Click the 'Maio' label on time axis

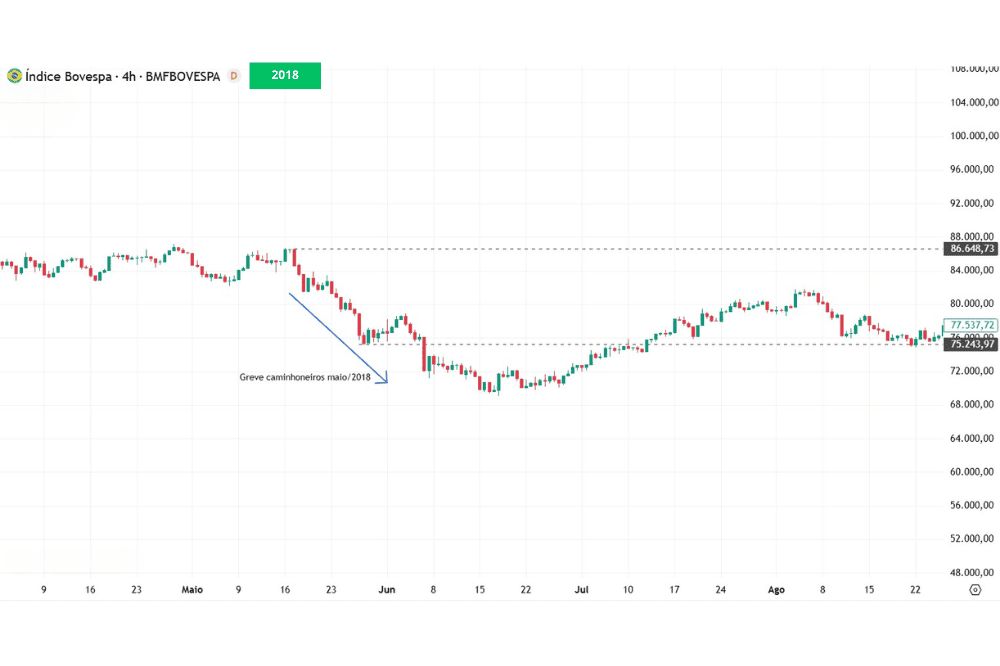click(192, 590)
